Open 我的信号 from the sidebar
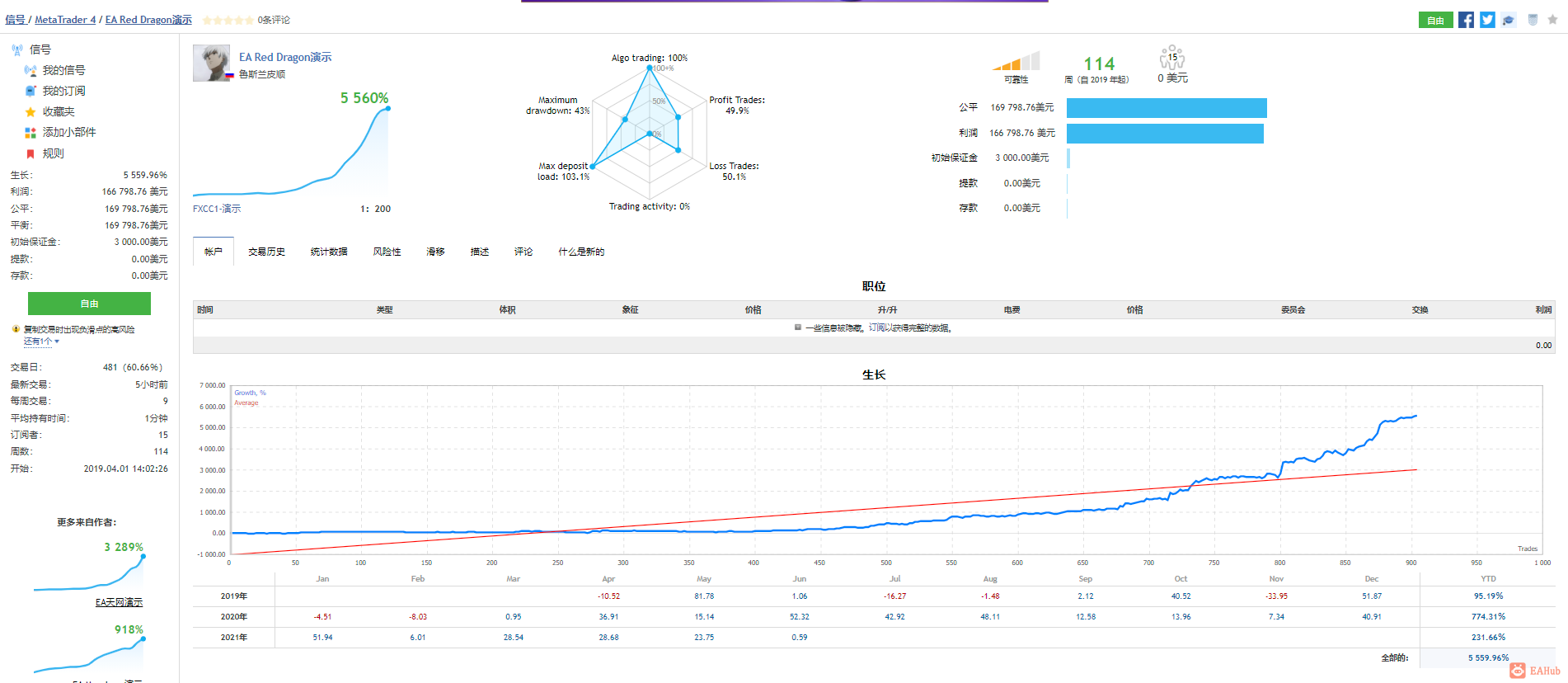The image size is (1568, 683). [x=63, y=70]
